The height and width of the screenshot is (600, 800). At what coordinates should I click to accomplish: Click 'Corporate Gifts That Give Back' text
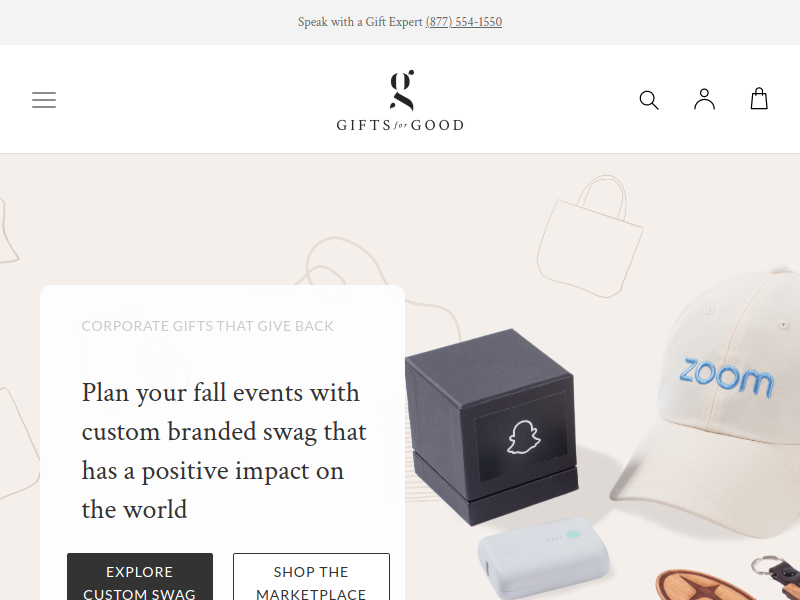(208, 326)
